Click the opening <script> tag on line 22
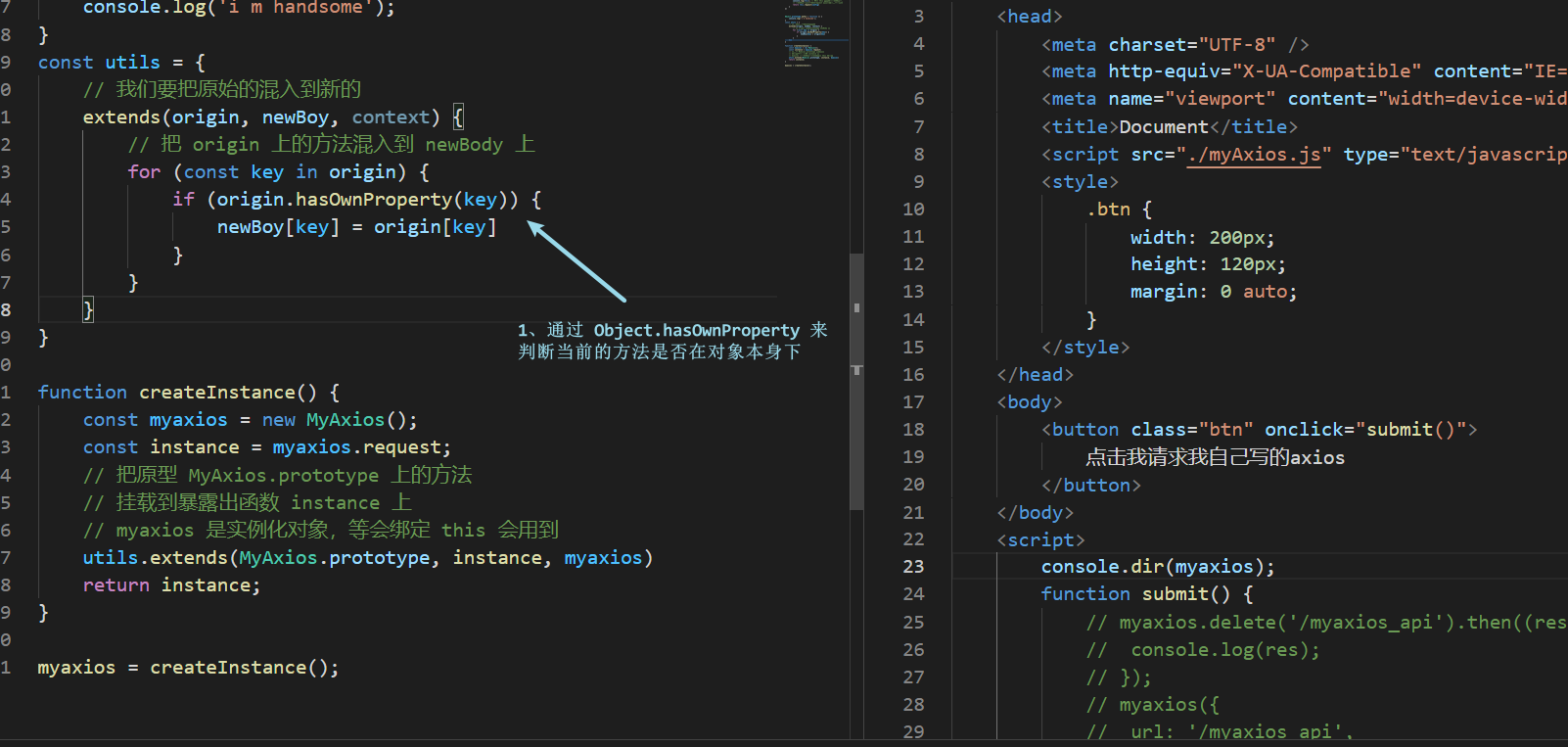The height and width of the screenshot is (747, 1568). [x=1040, y=539]
